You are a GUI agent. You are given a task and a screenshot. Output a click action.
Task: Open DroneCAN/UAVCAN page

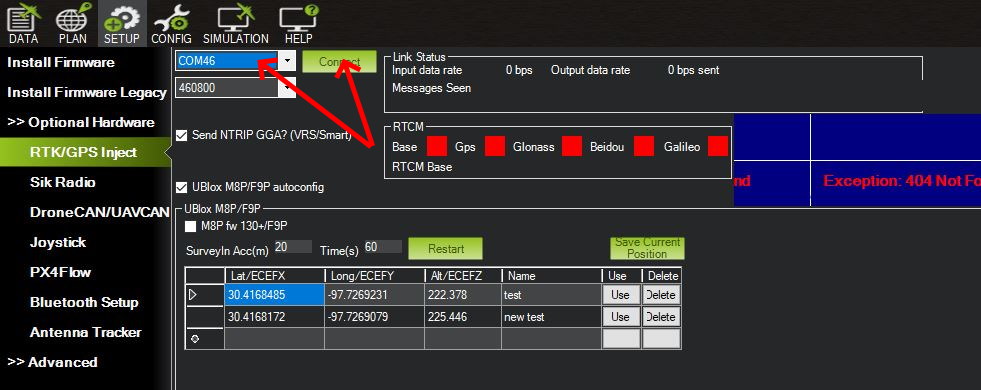click(99, 212)
